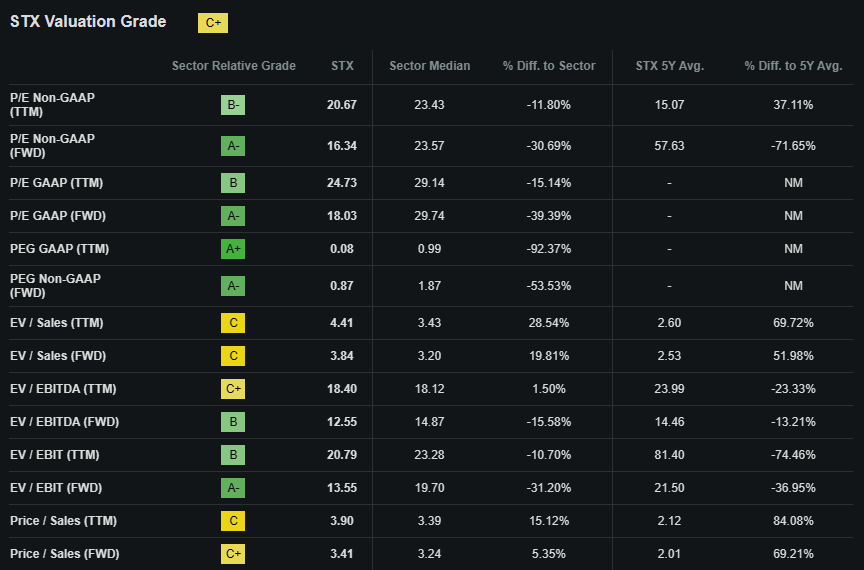Click the C+ overall valuation grade badge
Screen dimensions: 864x570
click(212, 23)
